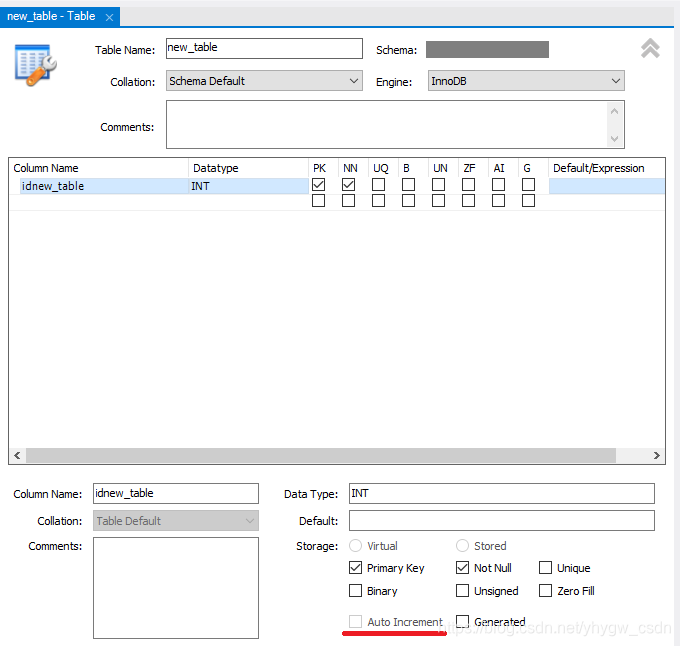
Task: Enable the Zero Fill checkbox
Action: 545,591
